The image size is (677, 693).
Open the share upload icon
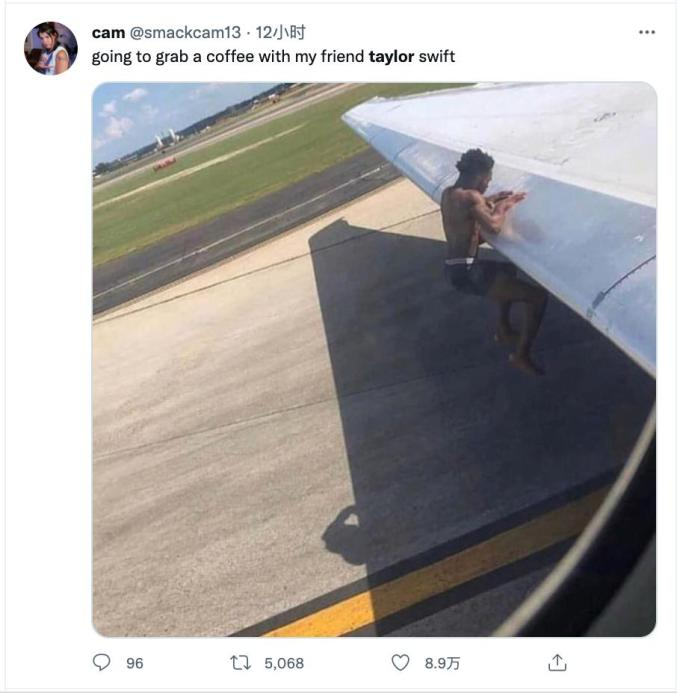pyautogui.click(x=558, y=662)
